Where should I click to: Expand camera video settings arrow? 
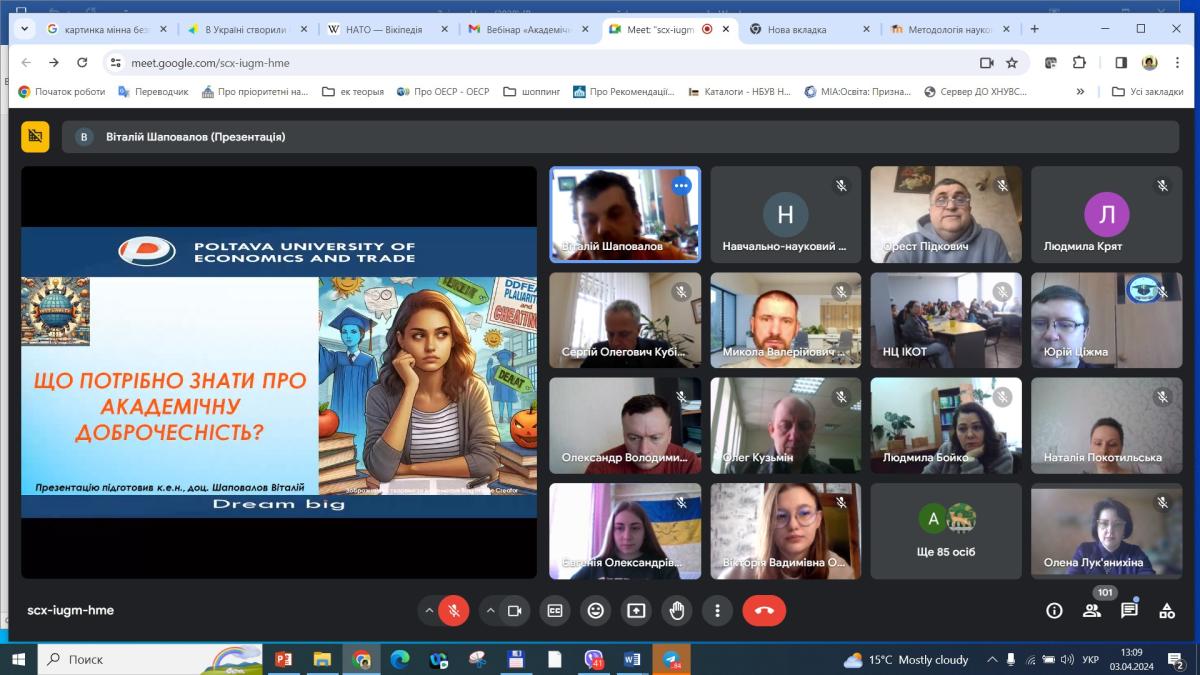click(490, 611)
